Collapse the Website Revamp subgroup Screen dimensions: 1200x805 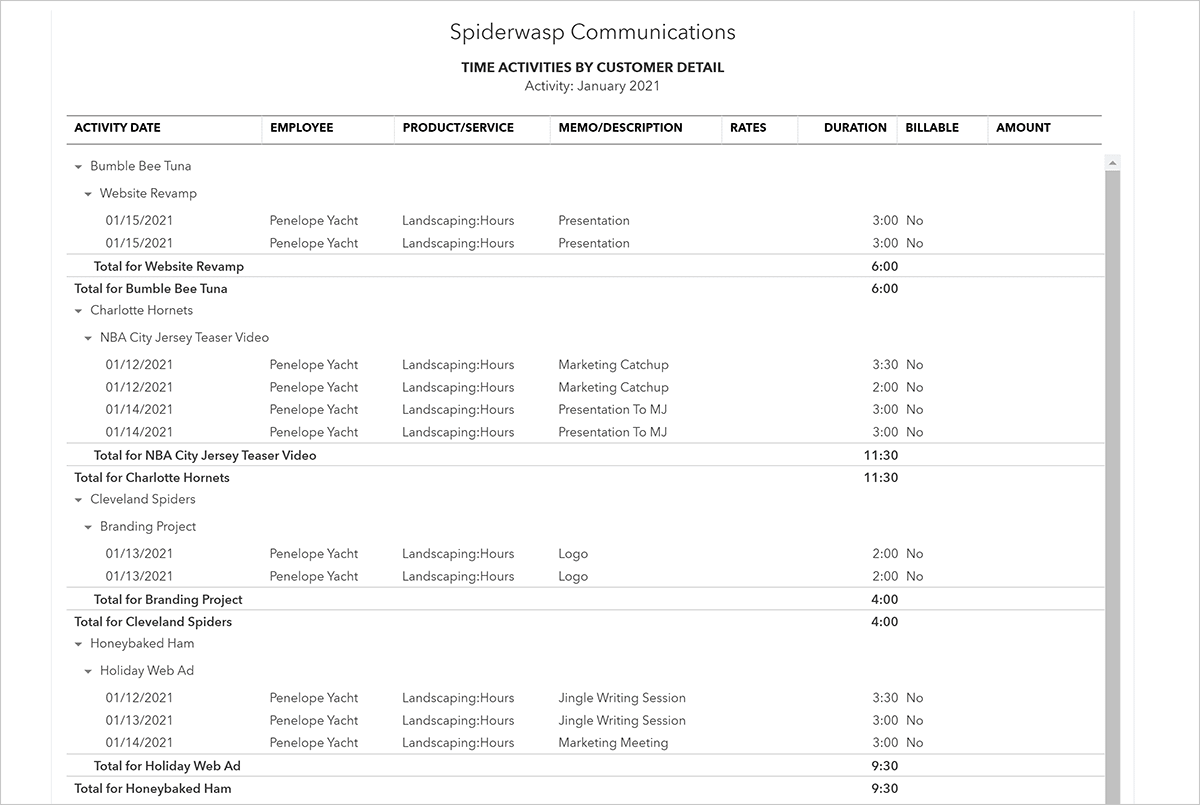(x=89, y=194)
